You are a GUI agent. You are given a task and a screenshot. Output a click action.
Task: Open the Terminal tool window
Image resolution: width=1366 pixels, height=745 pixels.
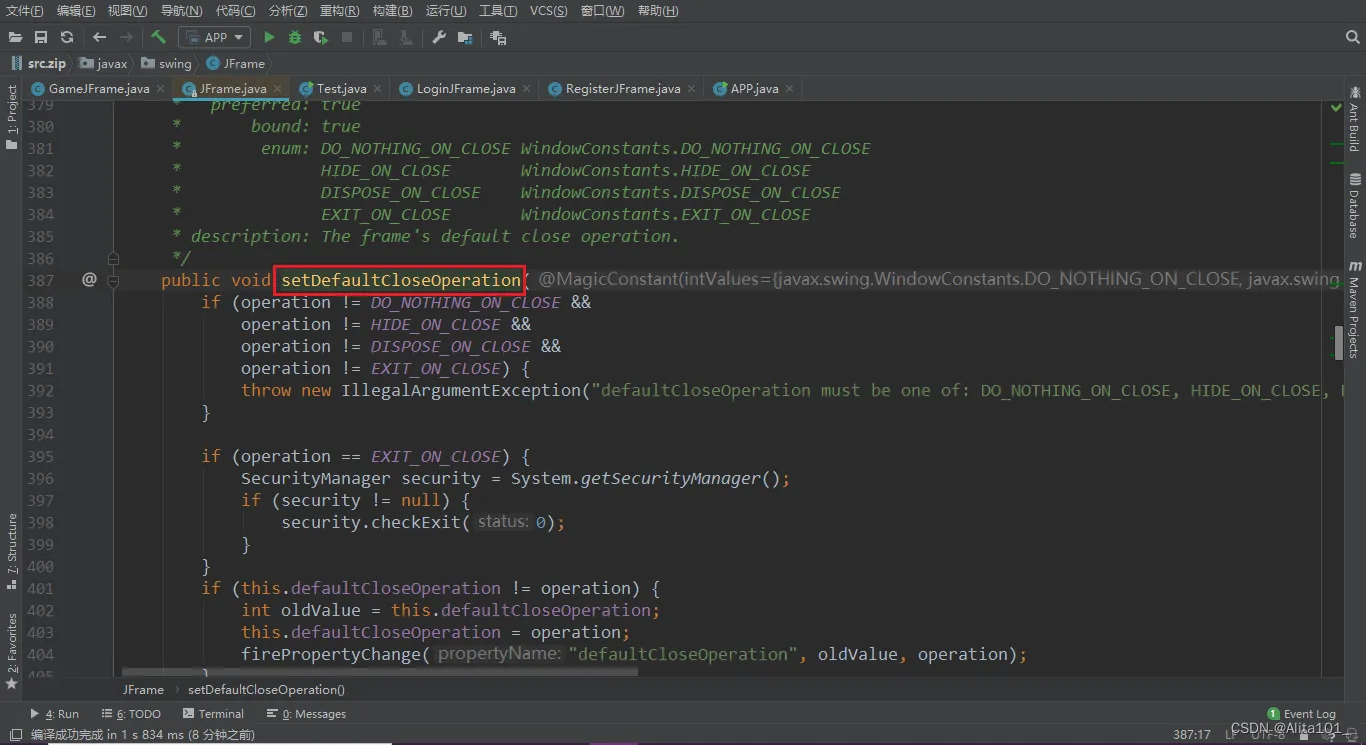214,714
